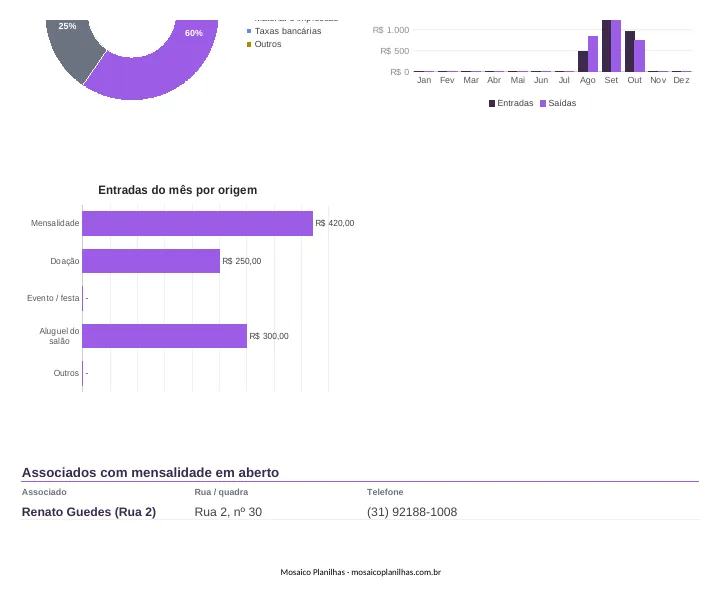Viewport: 719px width, 597px height.
Task: Select the phone number (31) 92188-1008
Action: [412, 512]
